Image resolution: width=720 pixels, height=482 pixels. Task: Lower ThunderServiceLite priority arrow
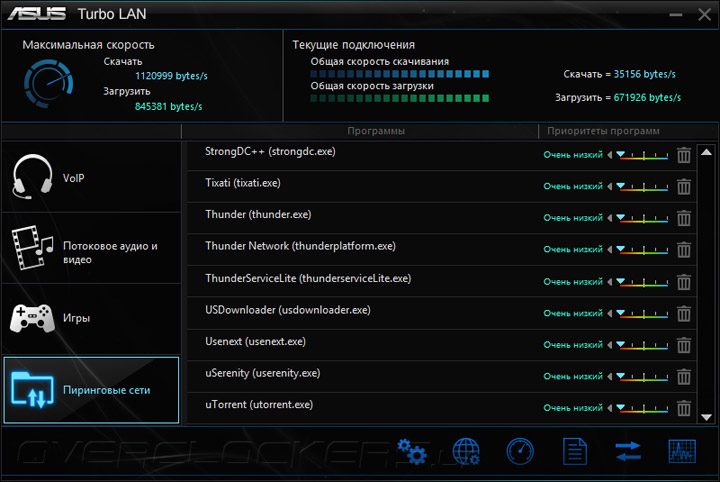[610, 282]
